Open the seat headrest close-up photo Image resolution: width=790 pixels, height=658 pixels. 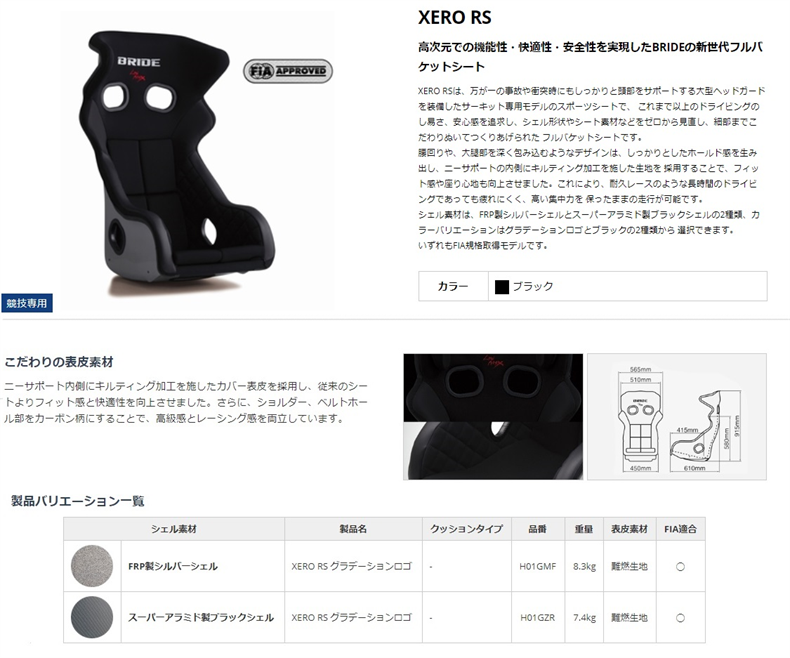click(x=493, y=387)
